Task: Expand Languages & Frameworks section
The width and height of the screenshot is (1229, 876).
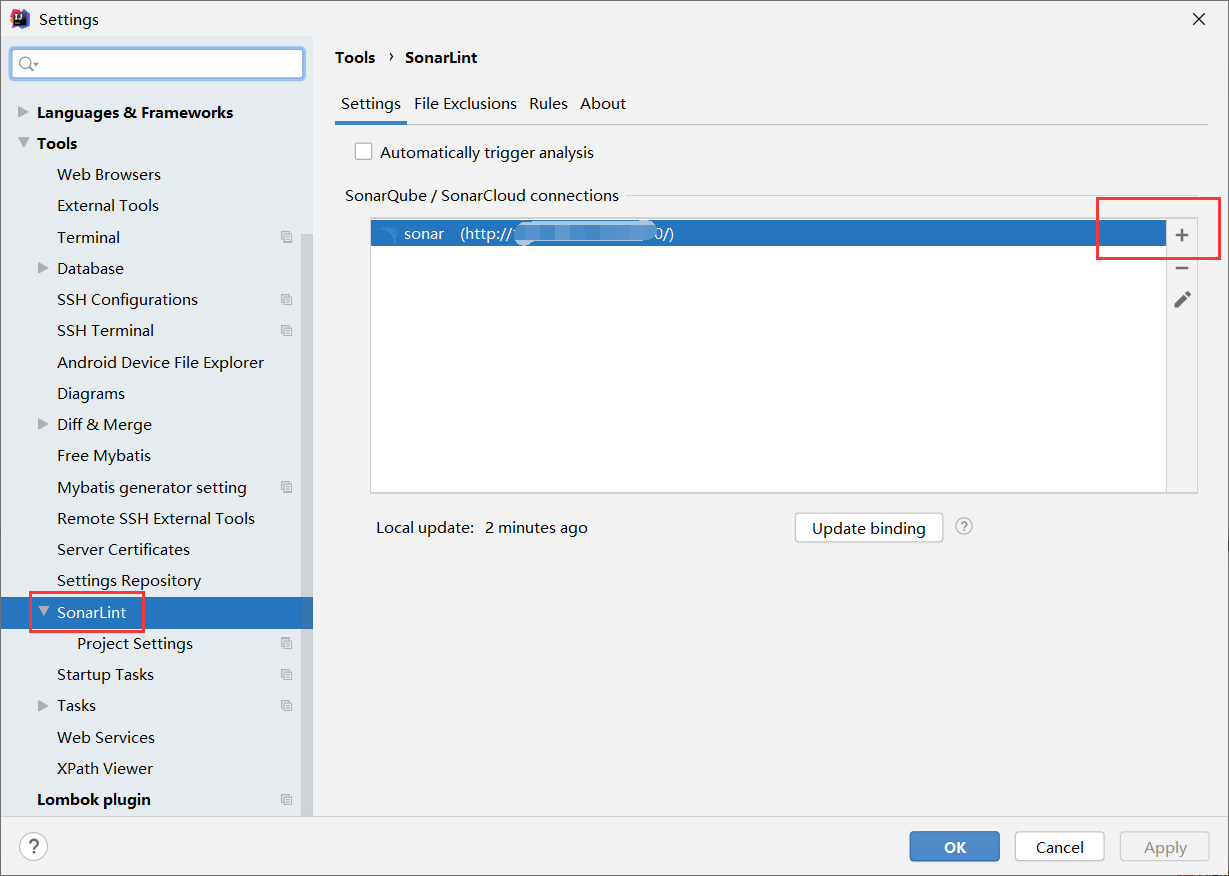Action: [23, 112]
